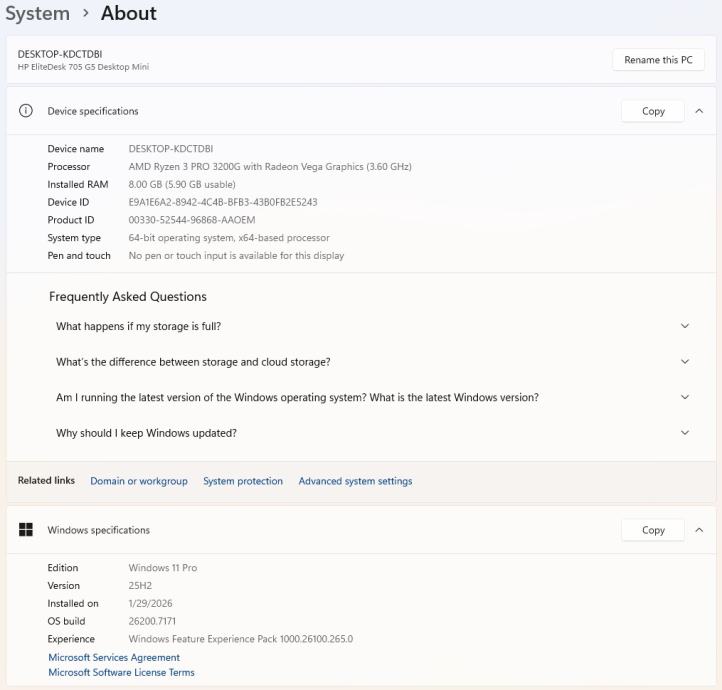The image size is (722, 690).
Task: Copy the Windows specifications
Action: tap(653, 530)
